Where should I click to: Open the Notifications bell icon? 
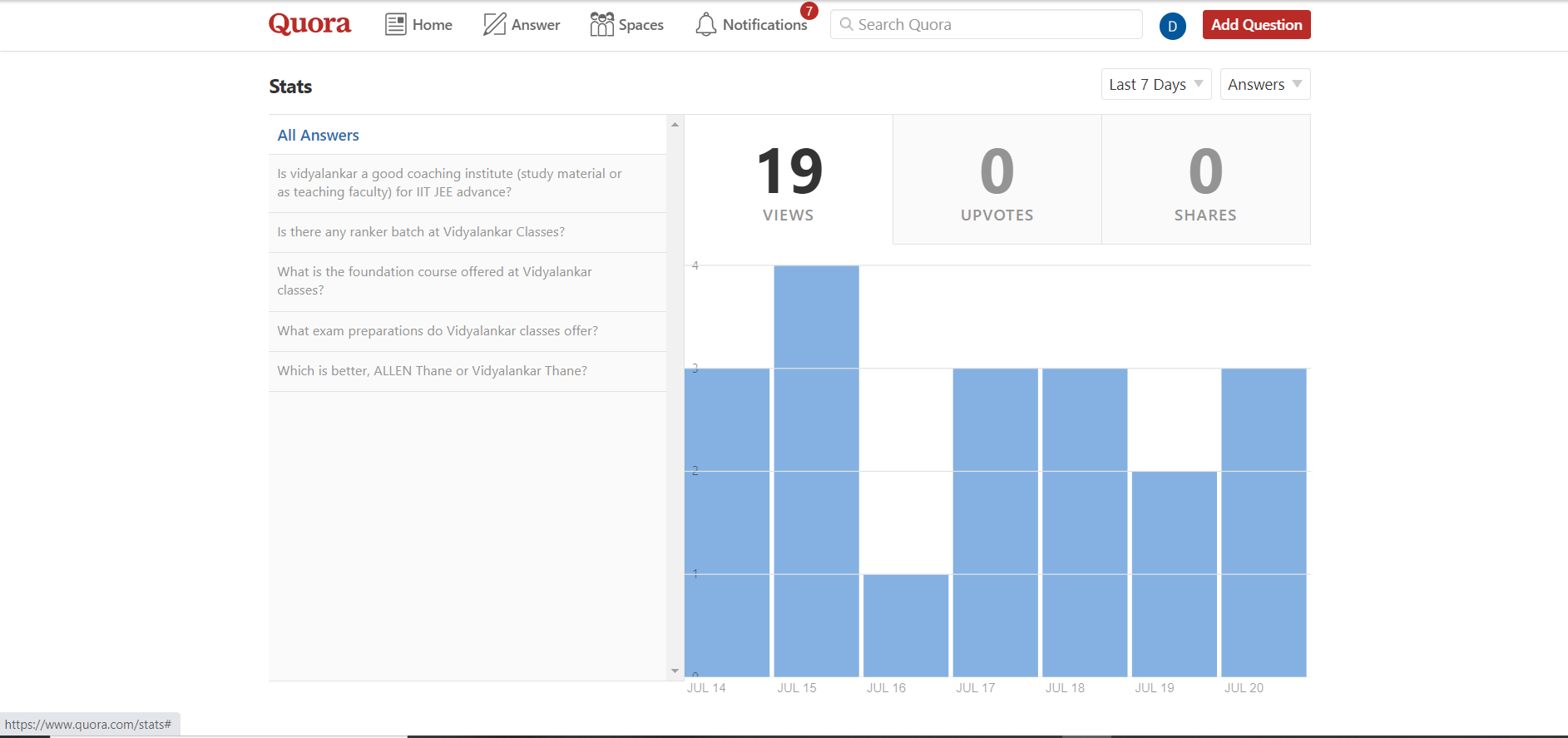(x=705, y=24)
